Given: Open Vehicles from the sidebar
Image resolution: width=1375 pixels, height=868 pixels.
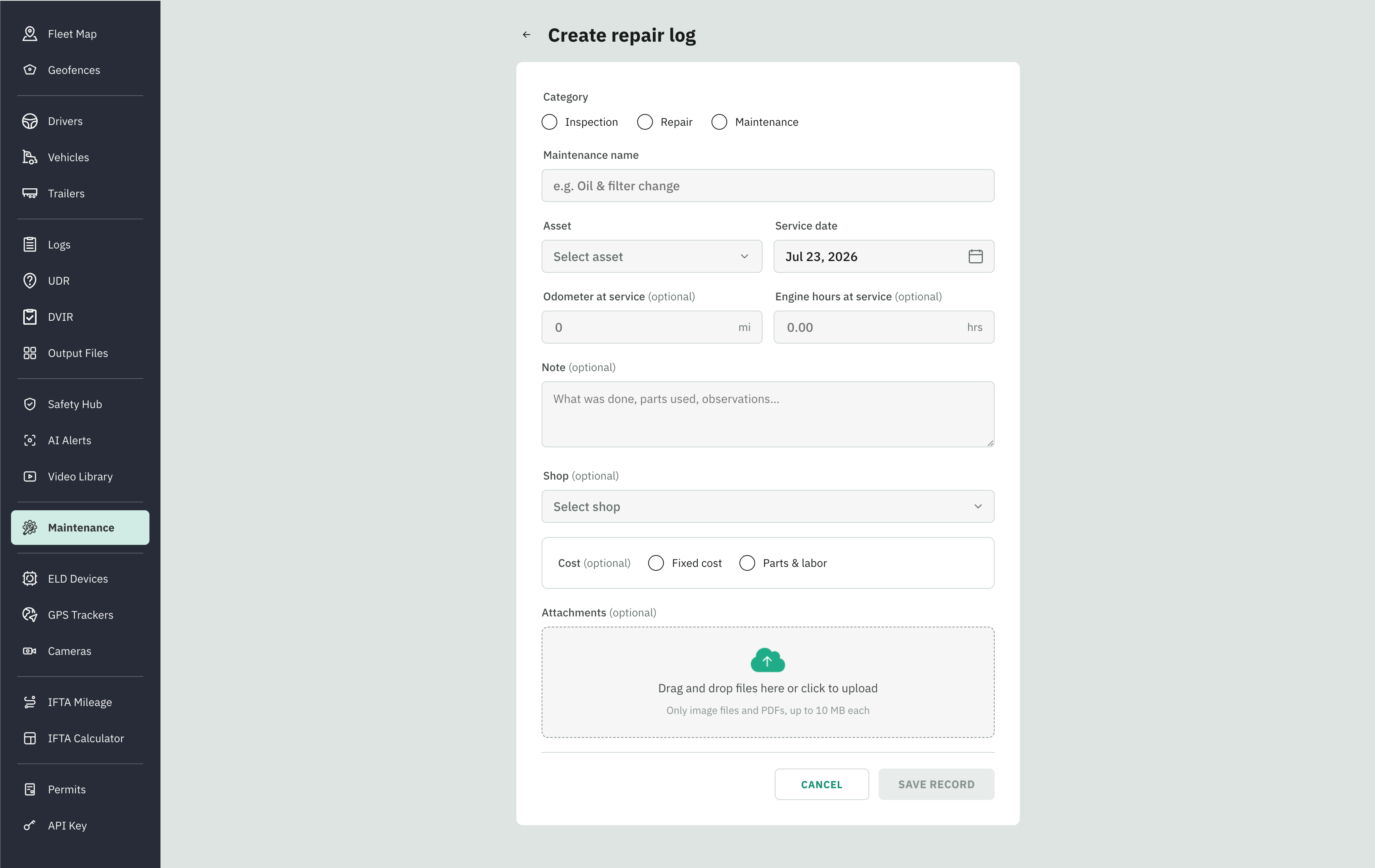Looking at the screenshot, I should (x=80, y=157).
